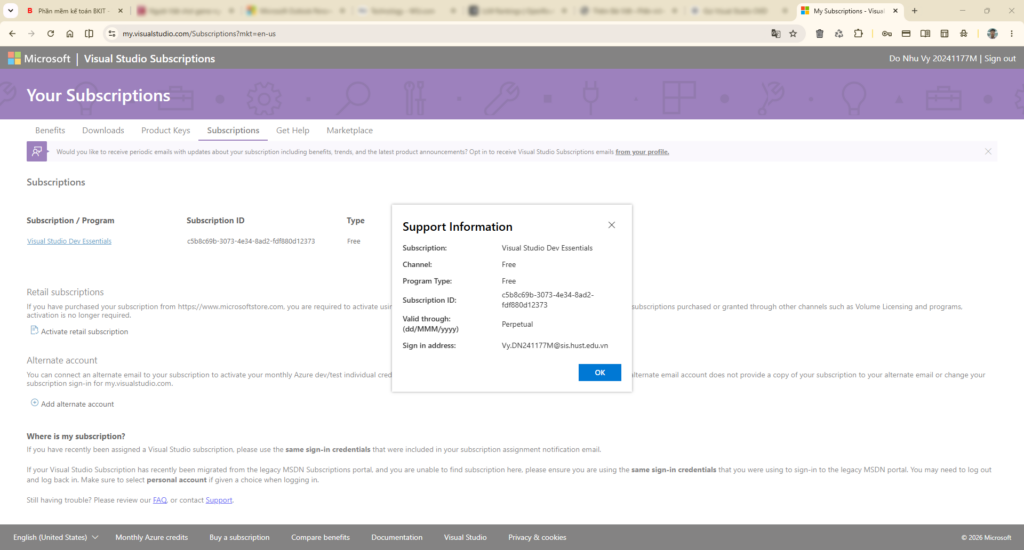The height and width of the screenshot is (550, 1024).
Task: Open the password key icon
Action: click(886, 33)
